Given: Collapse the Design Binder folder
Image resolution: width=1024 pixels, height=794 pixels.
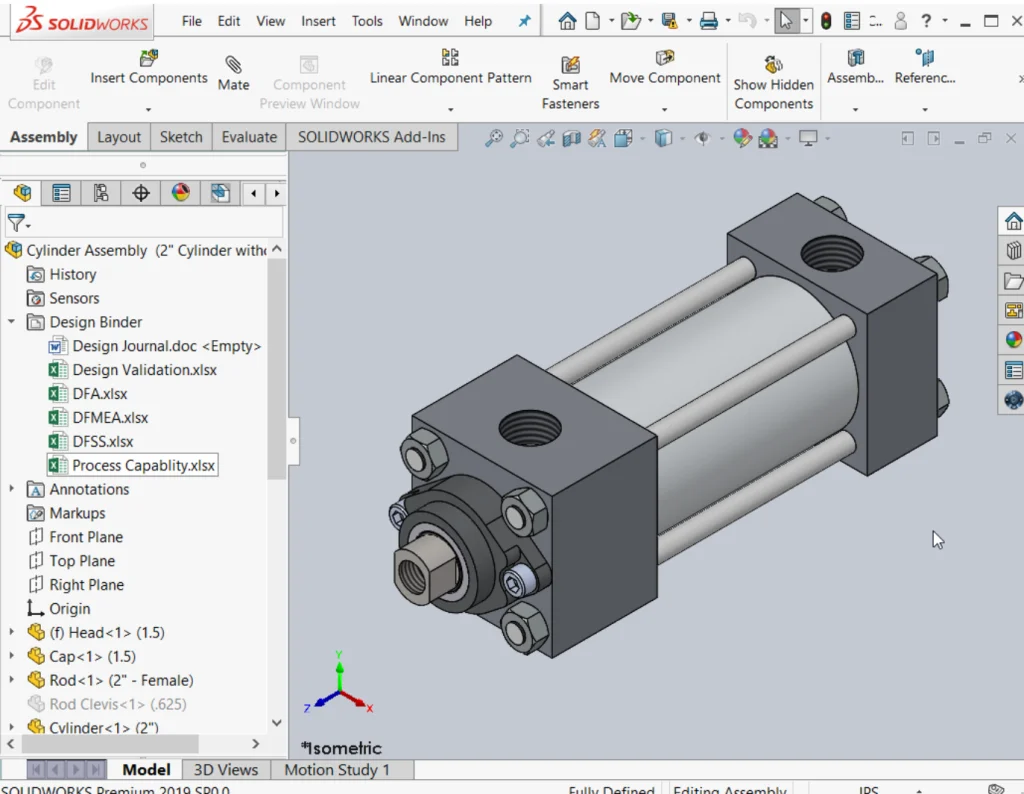Looking at the screenshot, I should click(11, 322).
